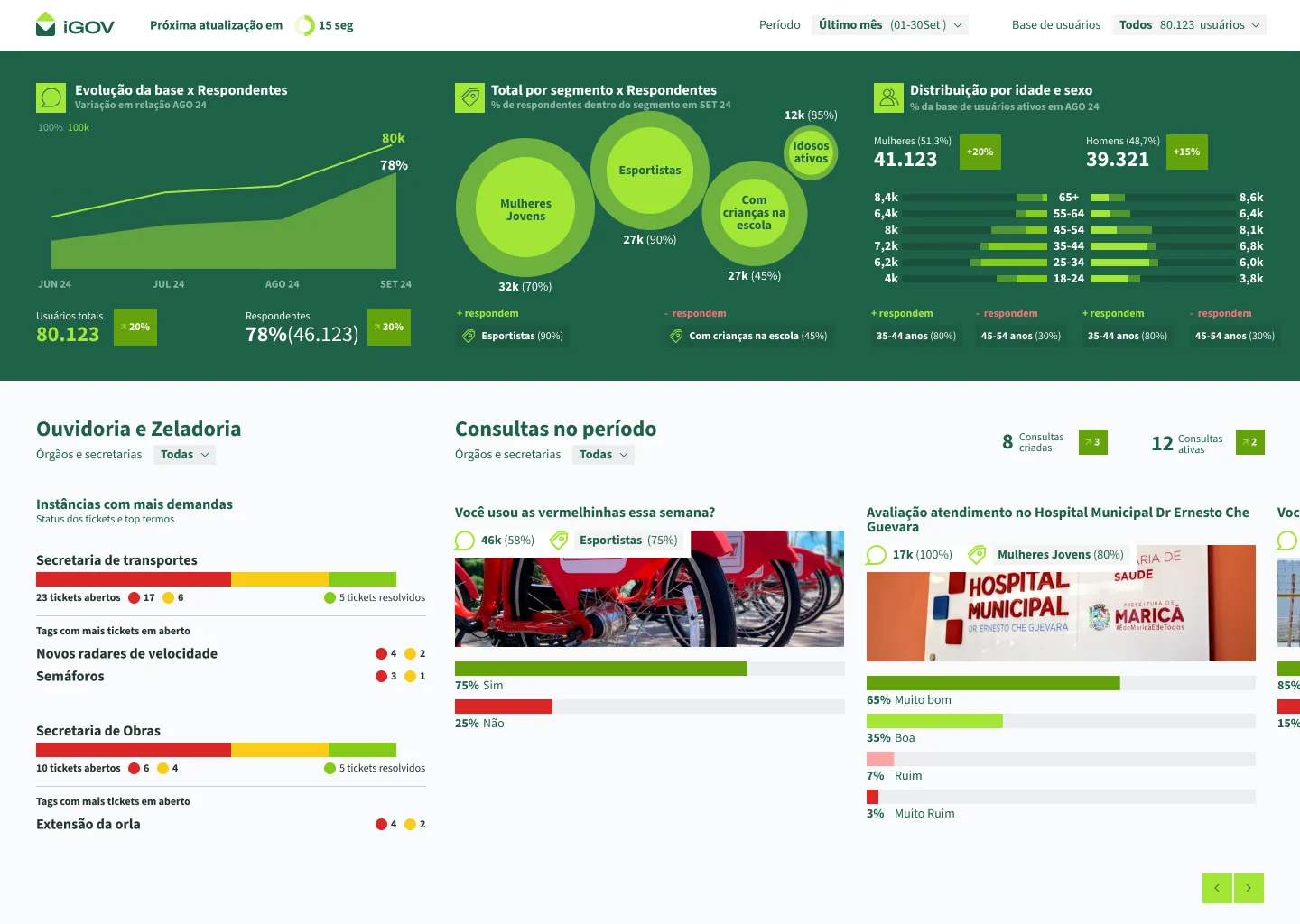Expand Ouvidoria Órgãos e secretarias Todas dropdown
This screenshot has width=1300, height=924.
(184, 455)
